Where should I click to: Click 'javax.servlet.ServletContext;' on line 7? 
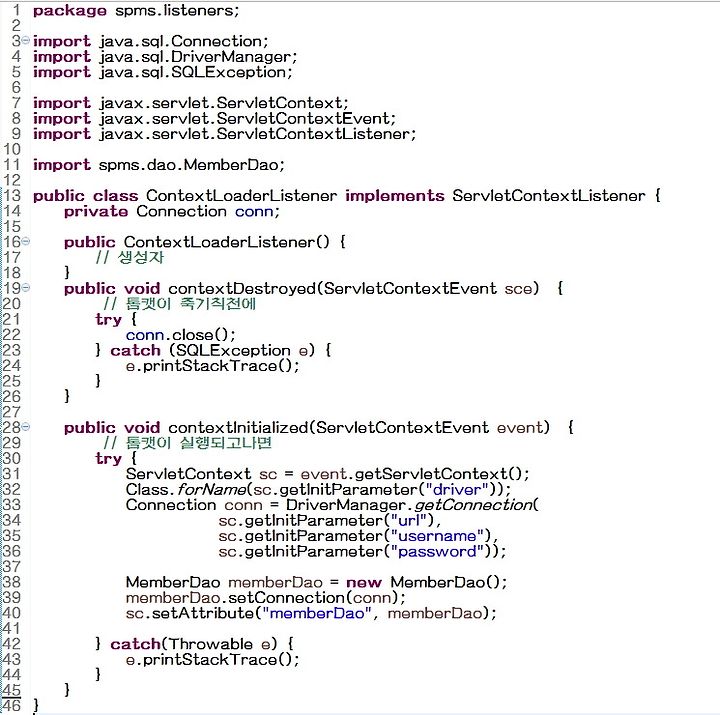224,103
